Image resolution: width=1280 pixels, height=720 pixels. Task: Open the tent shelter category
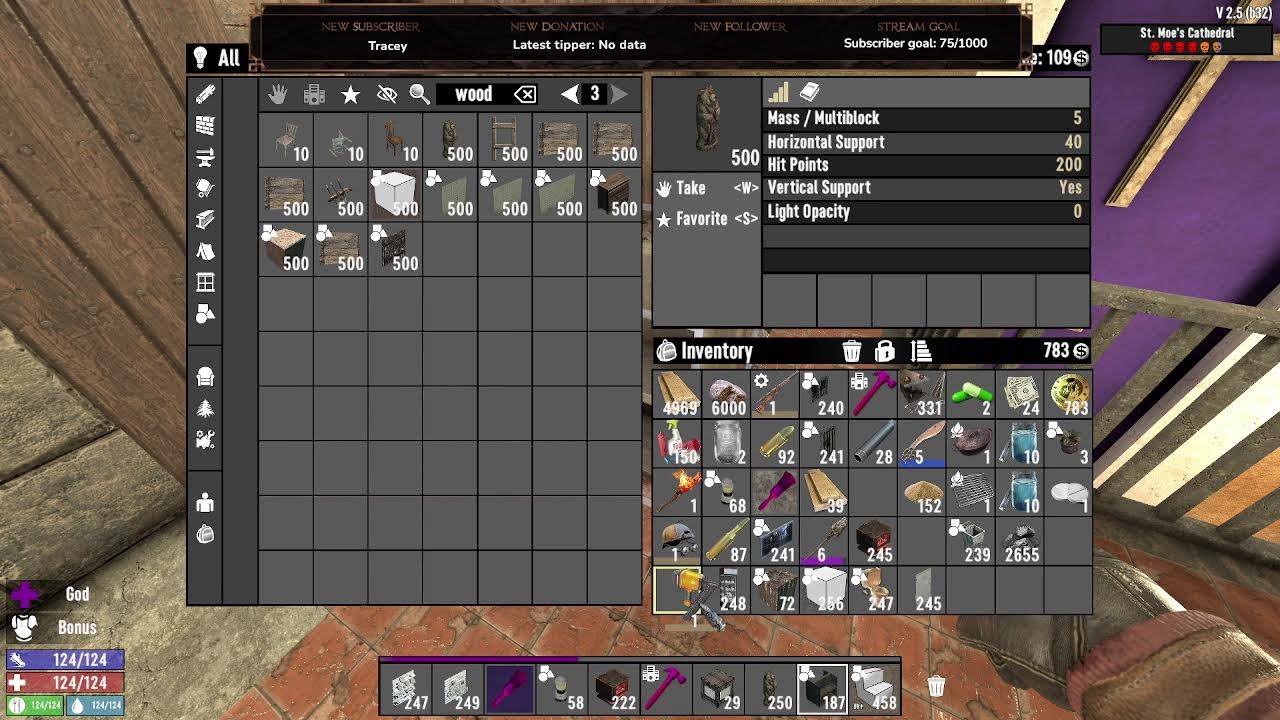pyautogui.click(x=205, y=251)
